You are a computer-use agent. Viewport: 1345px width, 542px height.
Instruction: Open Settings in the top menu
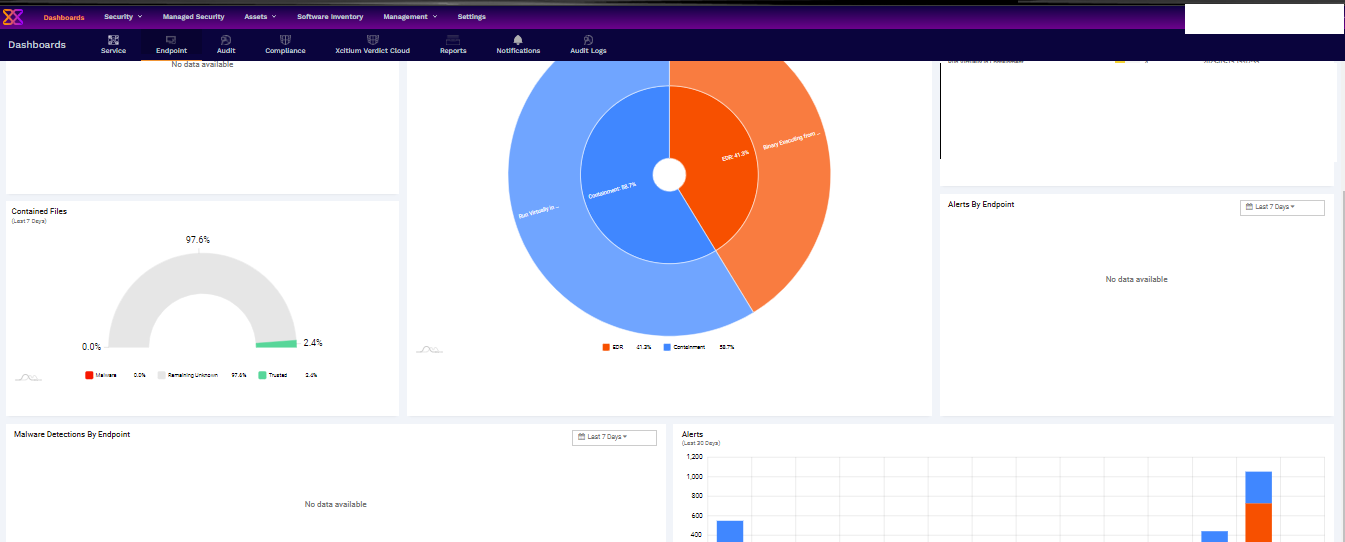click(x=472, y=16)
